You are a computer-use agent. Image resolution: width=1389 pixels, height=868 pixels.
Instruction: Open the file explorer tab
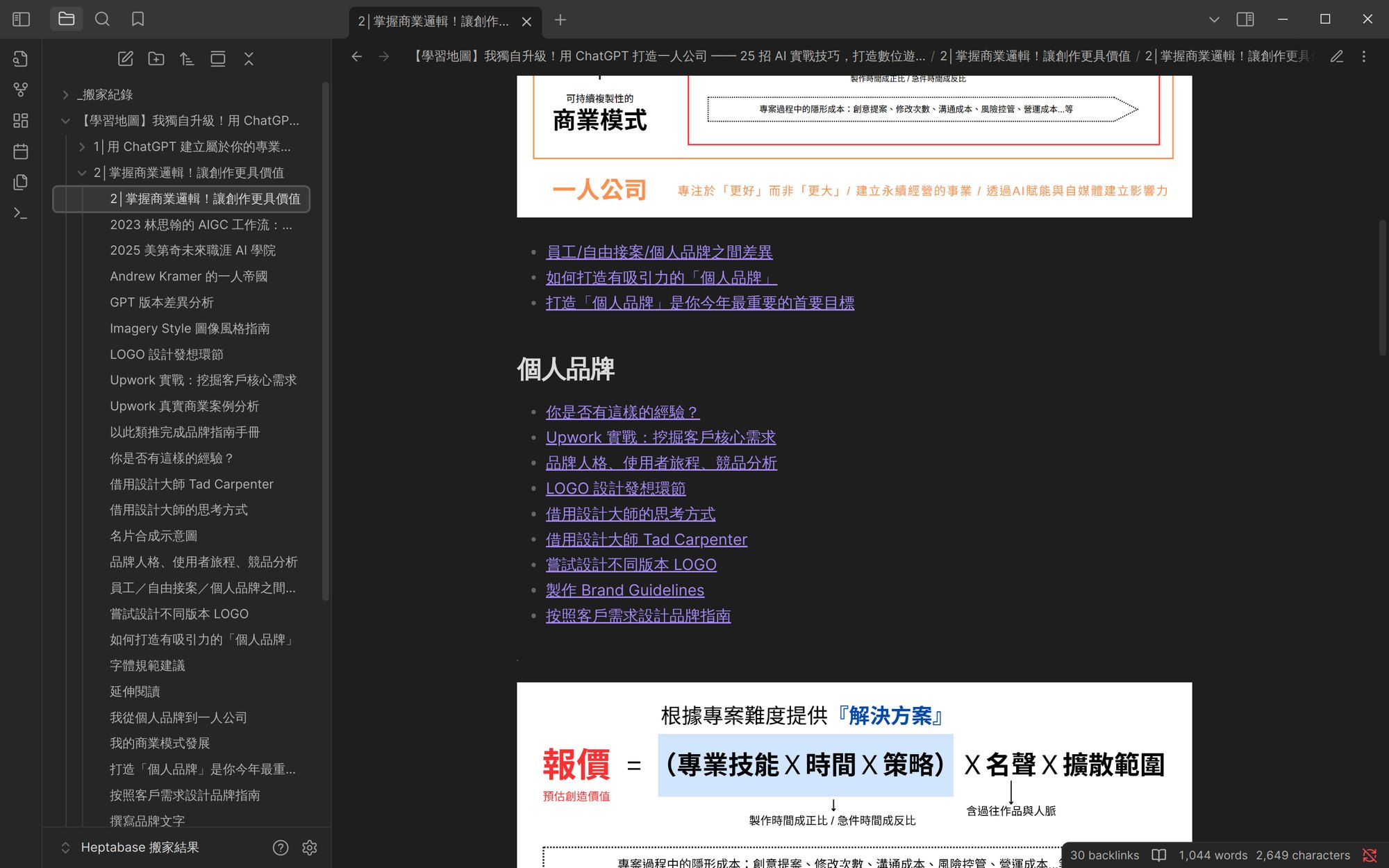[67, 19]
